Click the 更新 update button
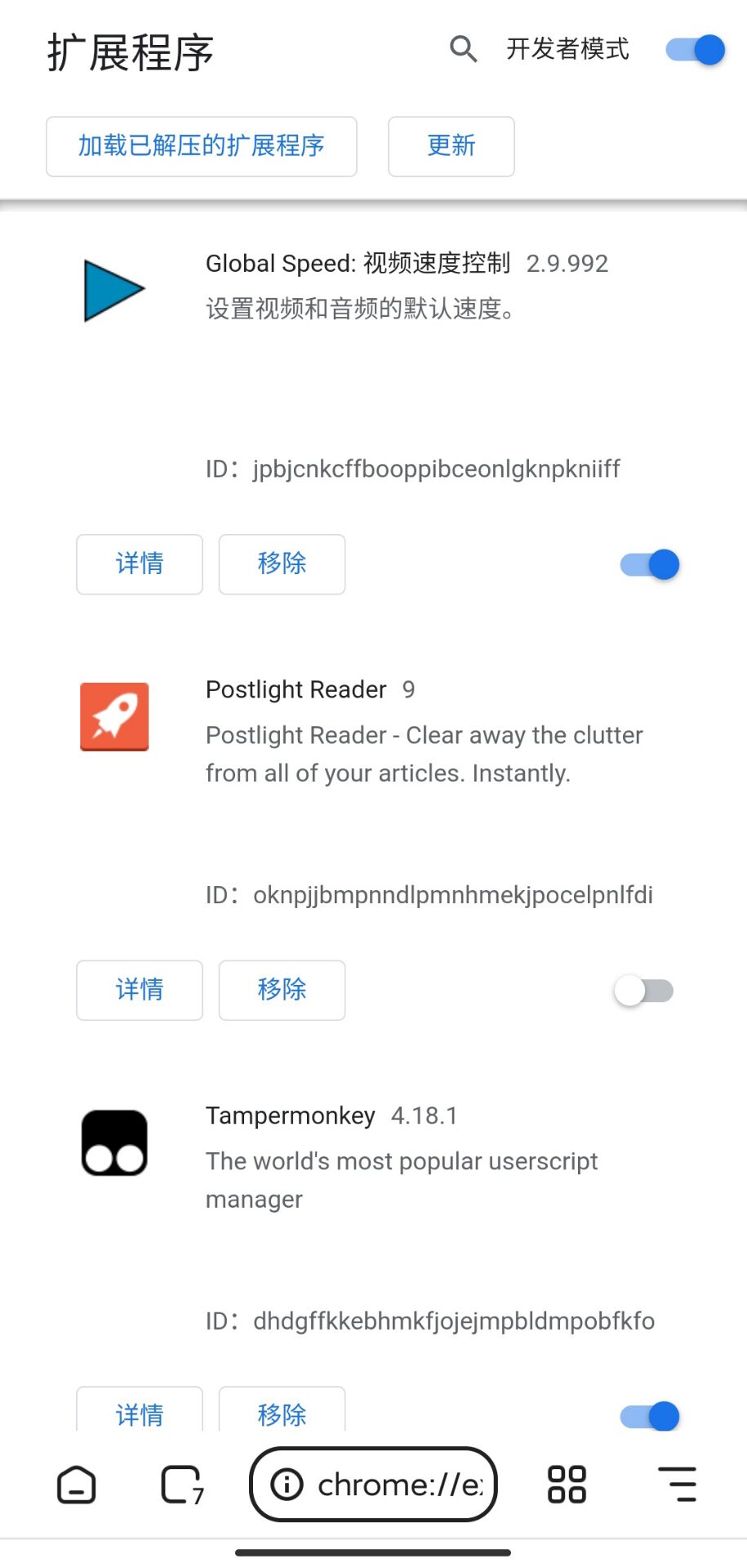Image resolution: width=747 pixels, height=1568 pixels. [451, 146]
